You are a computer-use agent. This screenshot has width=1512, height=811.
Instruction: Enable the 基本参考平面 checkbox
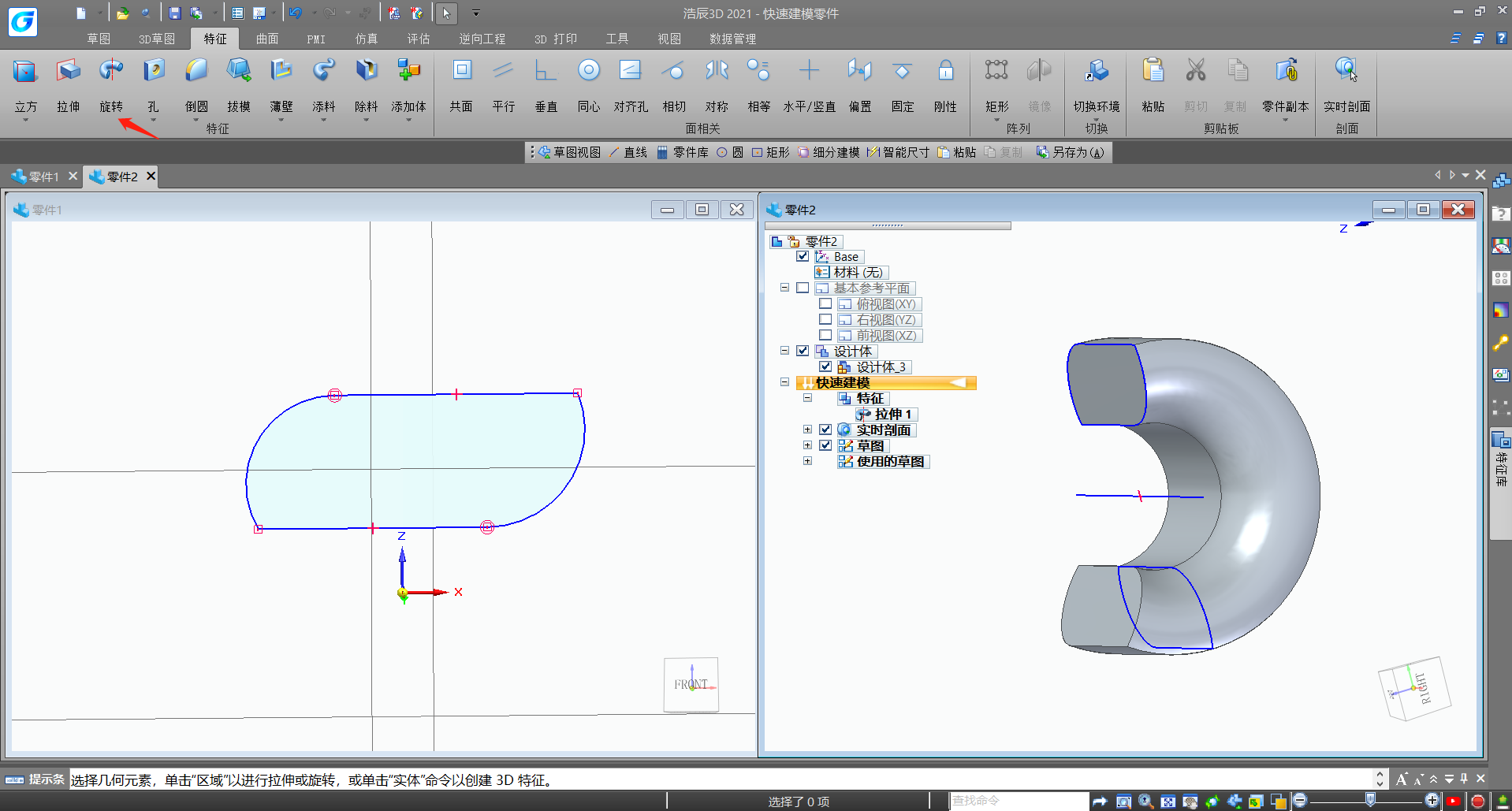[x=803, y=288]
